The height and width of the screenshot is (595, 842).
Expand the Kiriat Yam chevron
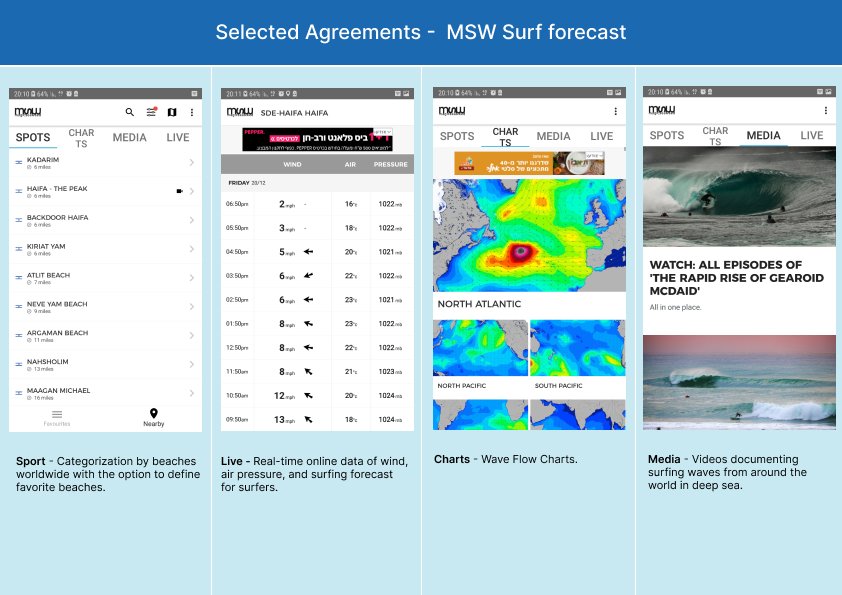tap(192, 249)
